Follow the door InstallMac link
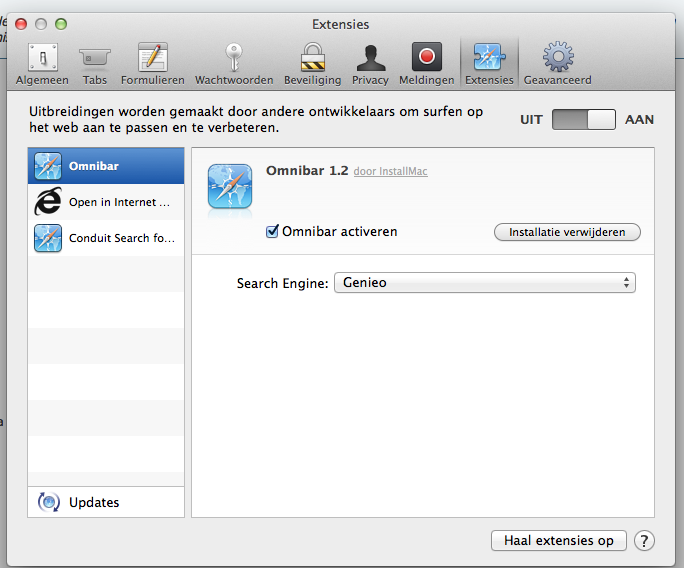The width and height of the screenshot is (684, 568). click(390, 171)
